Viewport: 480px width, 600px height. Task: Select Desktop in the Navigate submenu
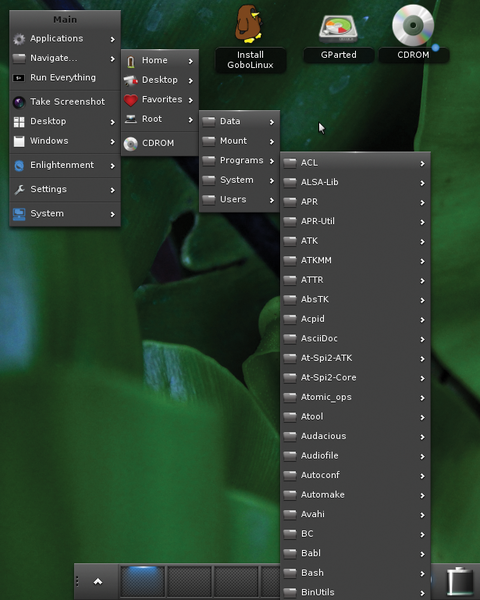tap(160, 80)
